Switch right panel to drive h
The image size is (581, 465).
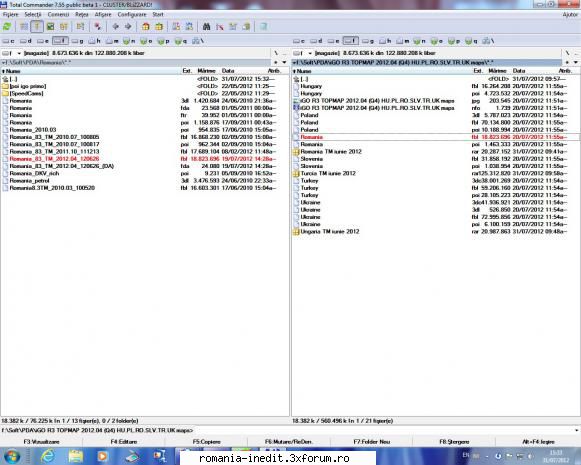point(385,41)
